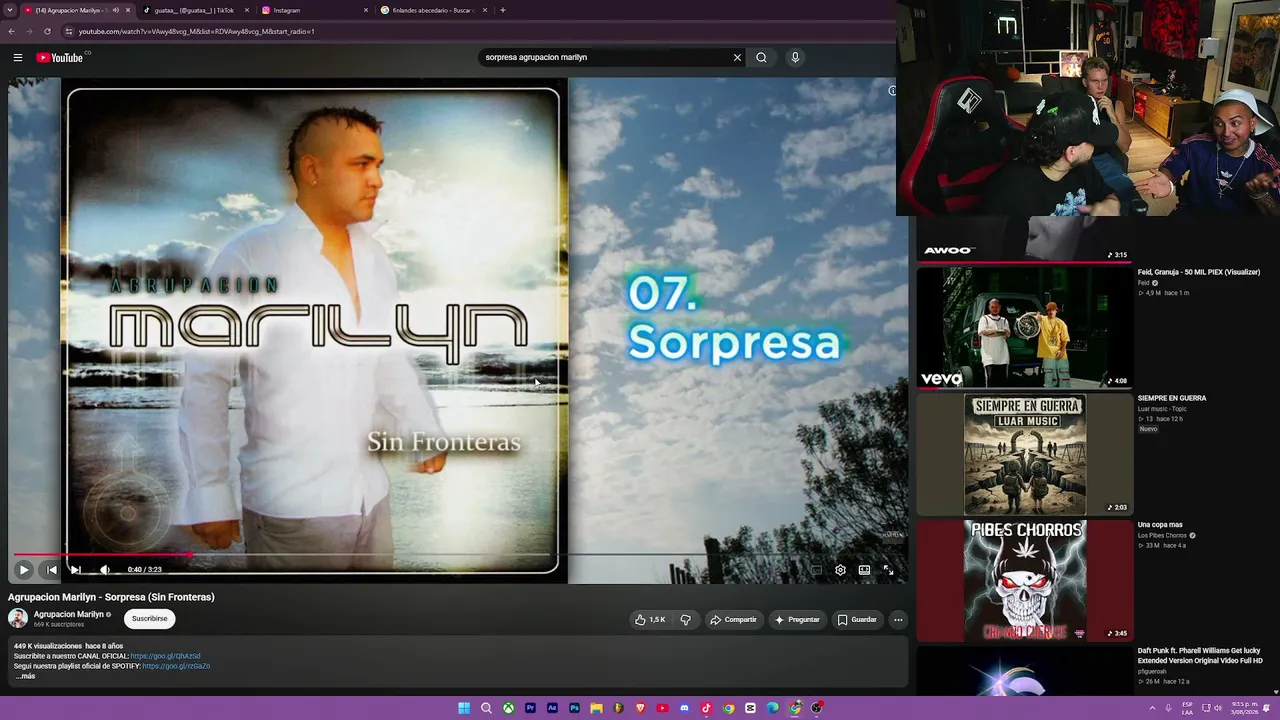Play the video with the play button
Image resolution: width=1280 pixels, height=720 pixels.
coord(24,569)
